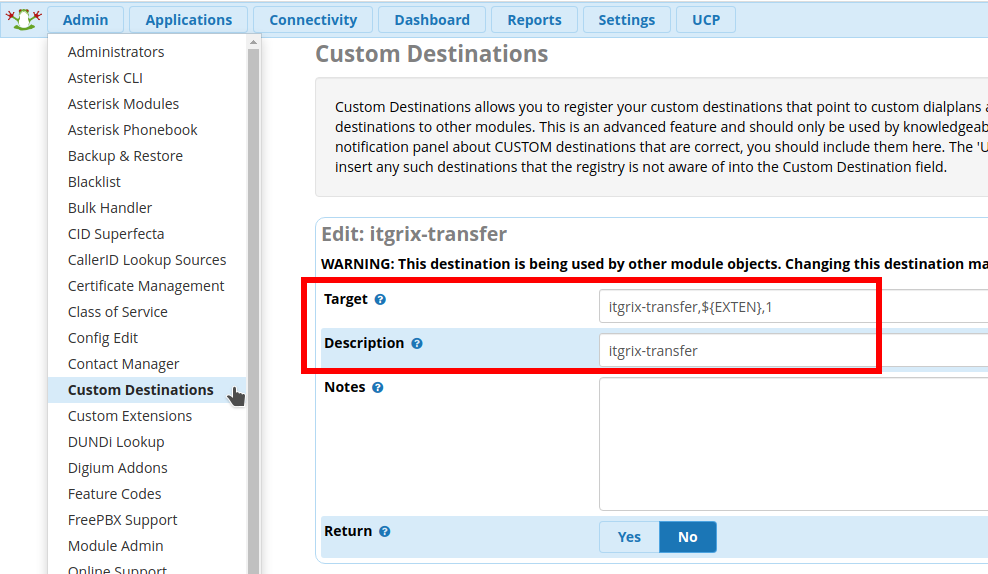988x574 pixels.
Task: Open the Reports menu
Action: pyautogui.click(x=534, y=20)
